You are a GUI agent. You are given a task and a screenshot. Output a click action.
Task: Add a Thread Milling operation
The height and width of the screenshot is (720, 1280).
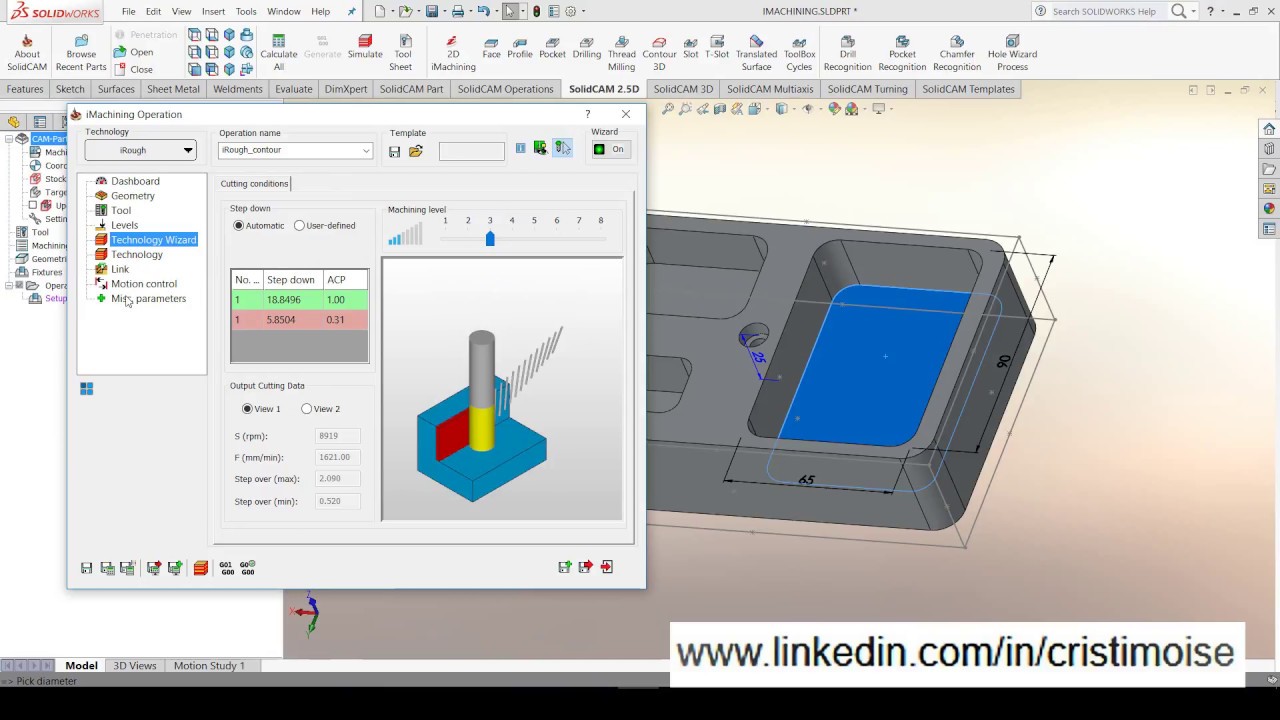point(621,54)
